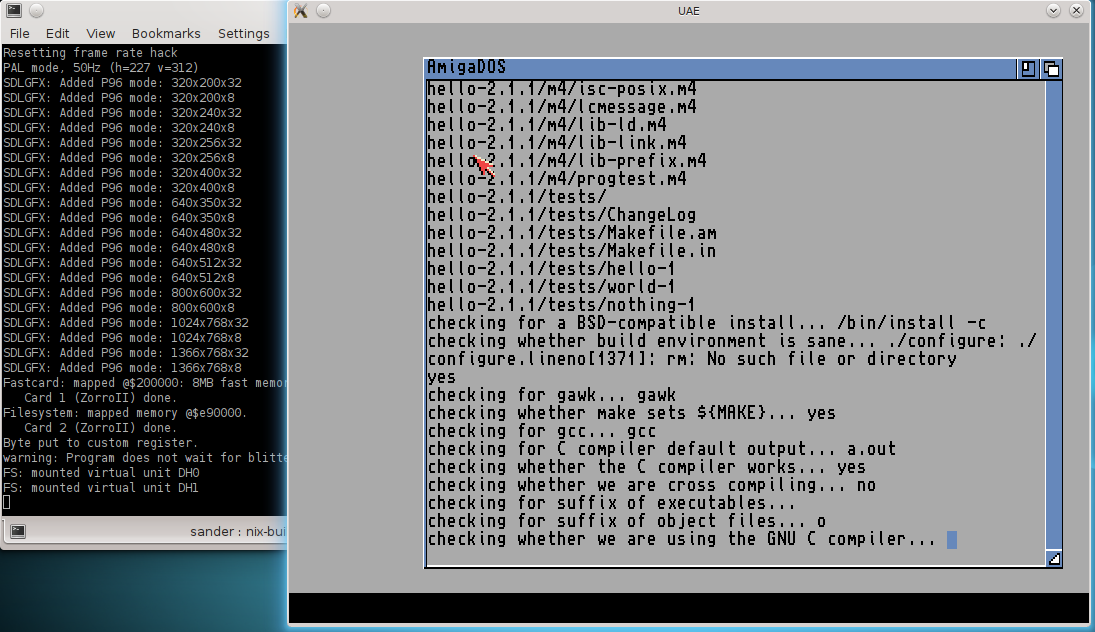This screenshot has width=1095, height=632.
Task: Click 'Added P96 mode: 640x480x32' line
Action: (x=122, y=233)
